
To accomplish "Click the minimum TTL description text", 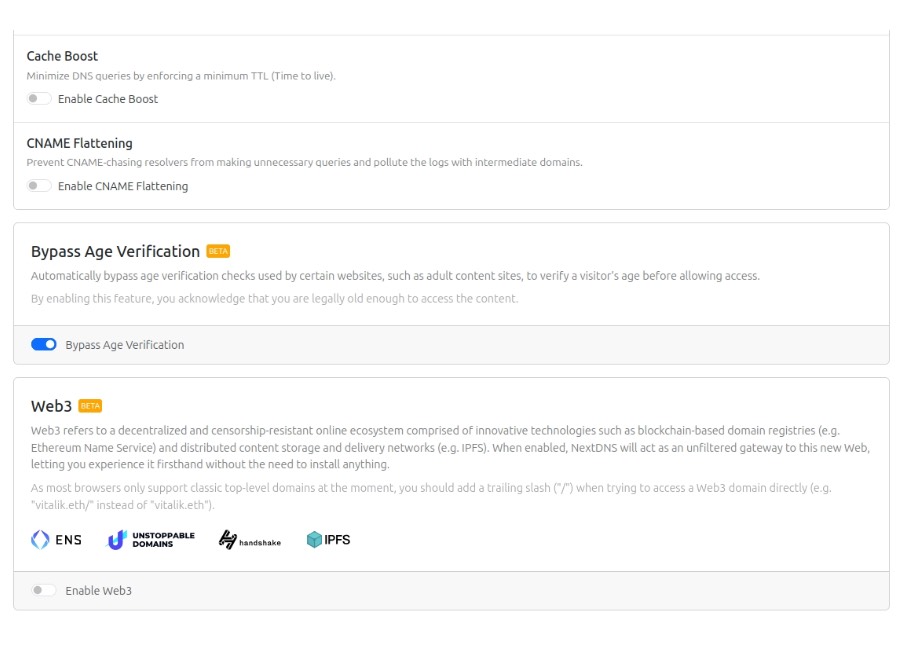I will pyautogui.click(x=181, y=76).
